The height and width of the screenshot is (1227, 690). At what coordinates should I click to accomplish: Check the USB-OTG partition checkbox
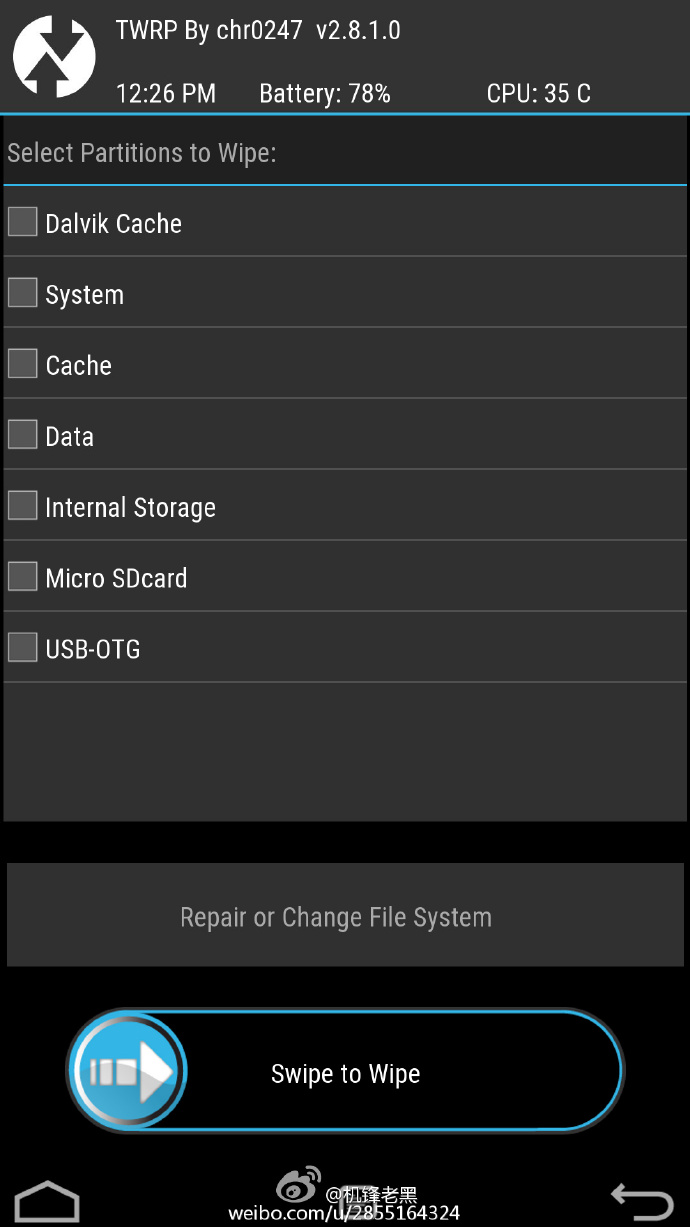coord(22,647)
